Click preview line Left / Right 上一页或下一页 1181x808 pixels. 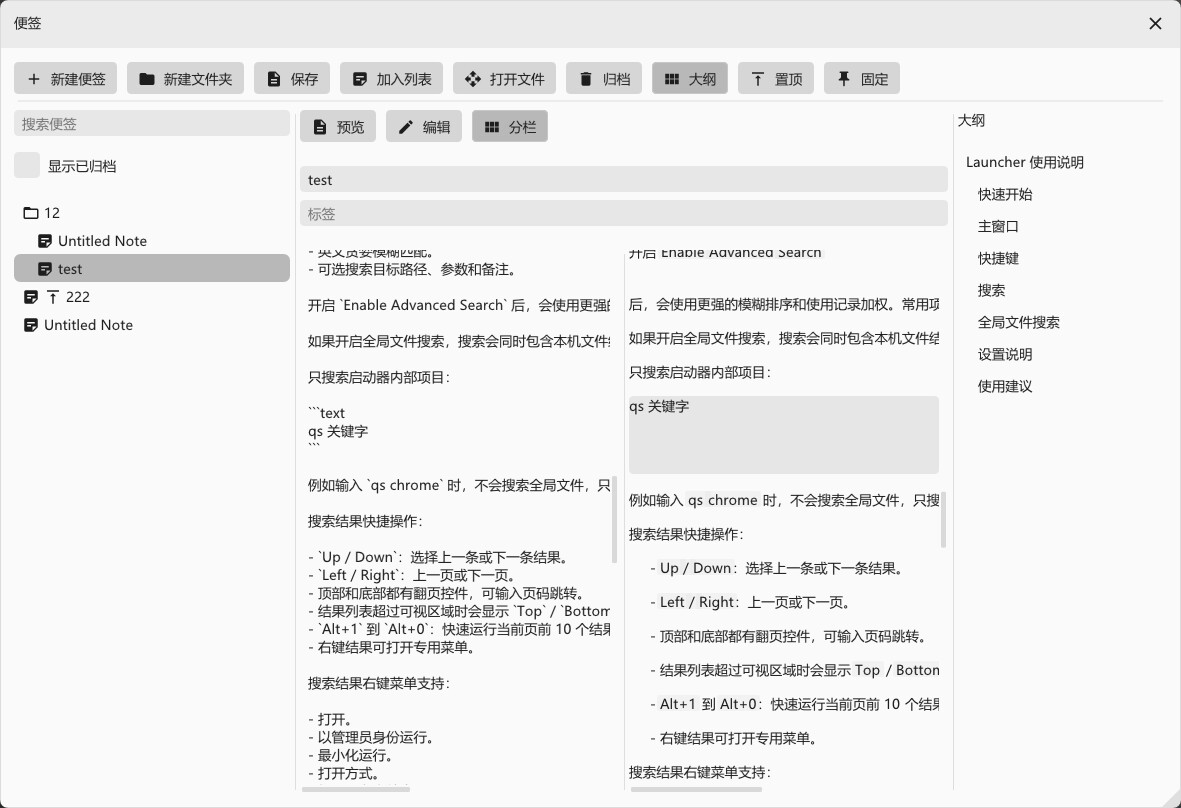point(750,602)
